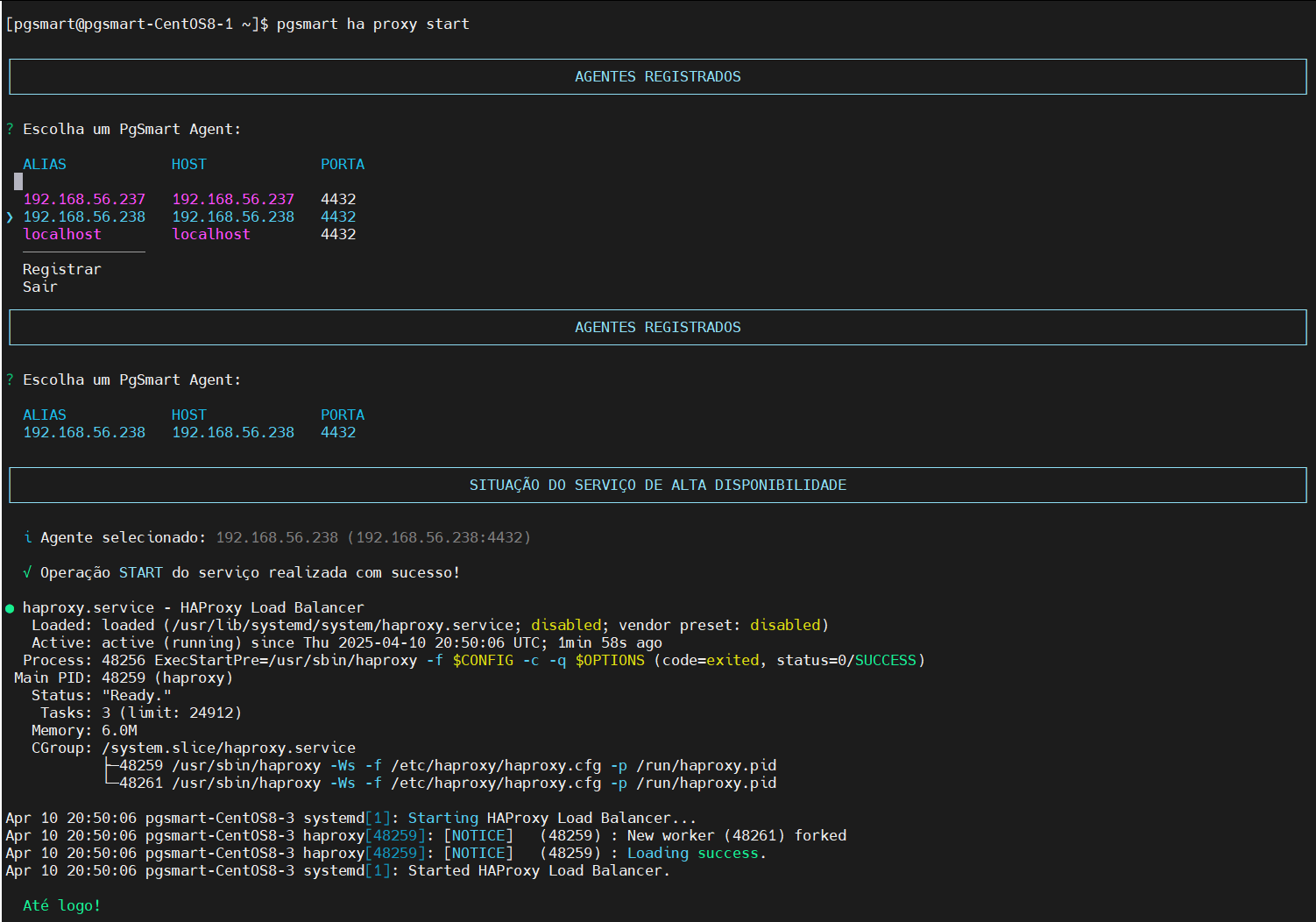Click the text cursor block under ALIAS
Image resolution: width=1316 pixels, height=922 pixels.
pos(18,181)
